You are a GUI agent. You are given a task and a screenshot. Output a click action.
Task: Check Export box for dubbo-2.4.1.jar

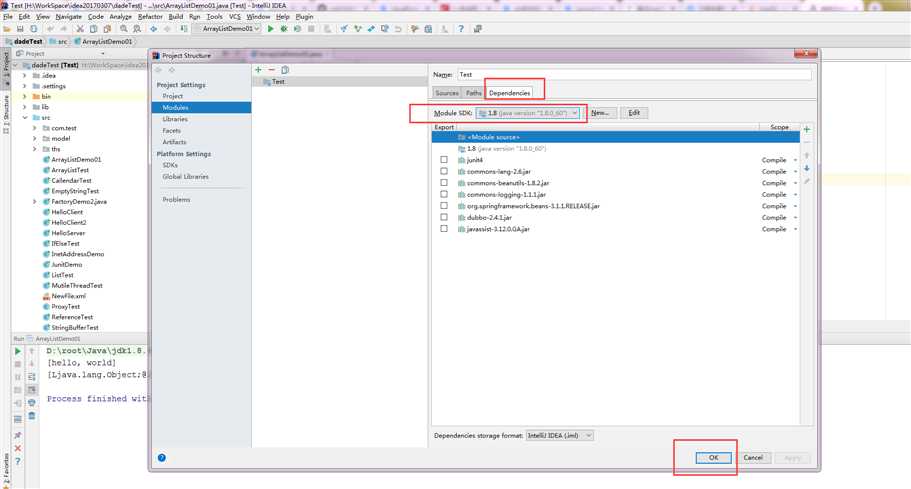pos(444,217)
